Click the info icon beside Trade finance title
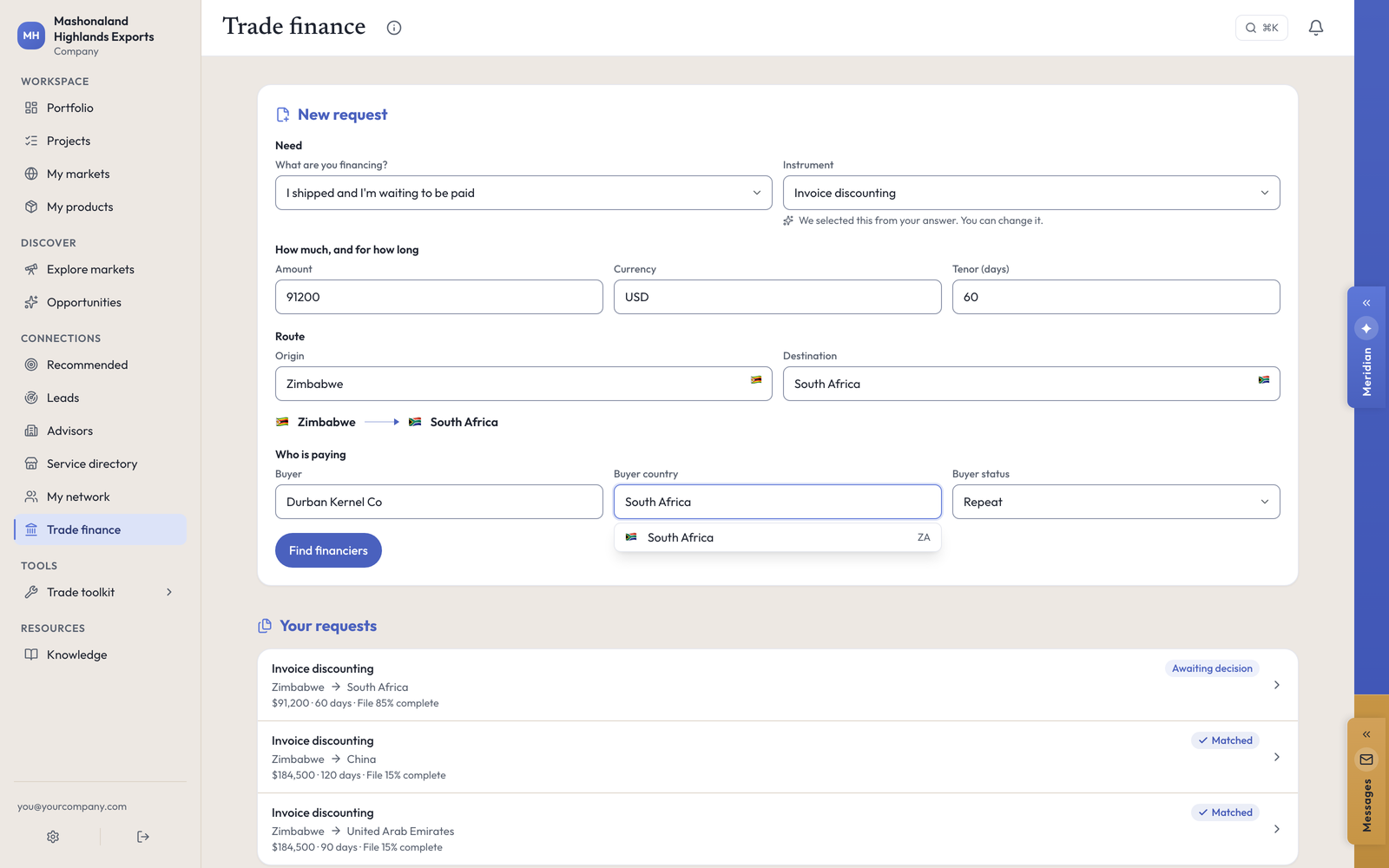Screen dimensions: 1389x868 tap(394, 28)
